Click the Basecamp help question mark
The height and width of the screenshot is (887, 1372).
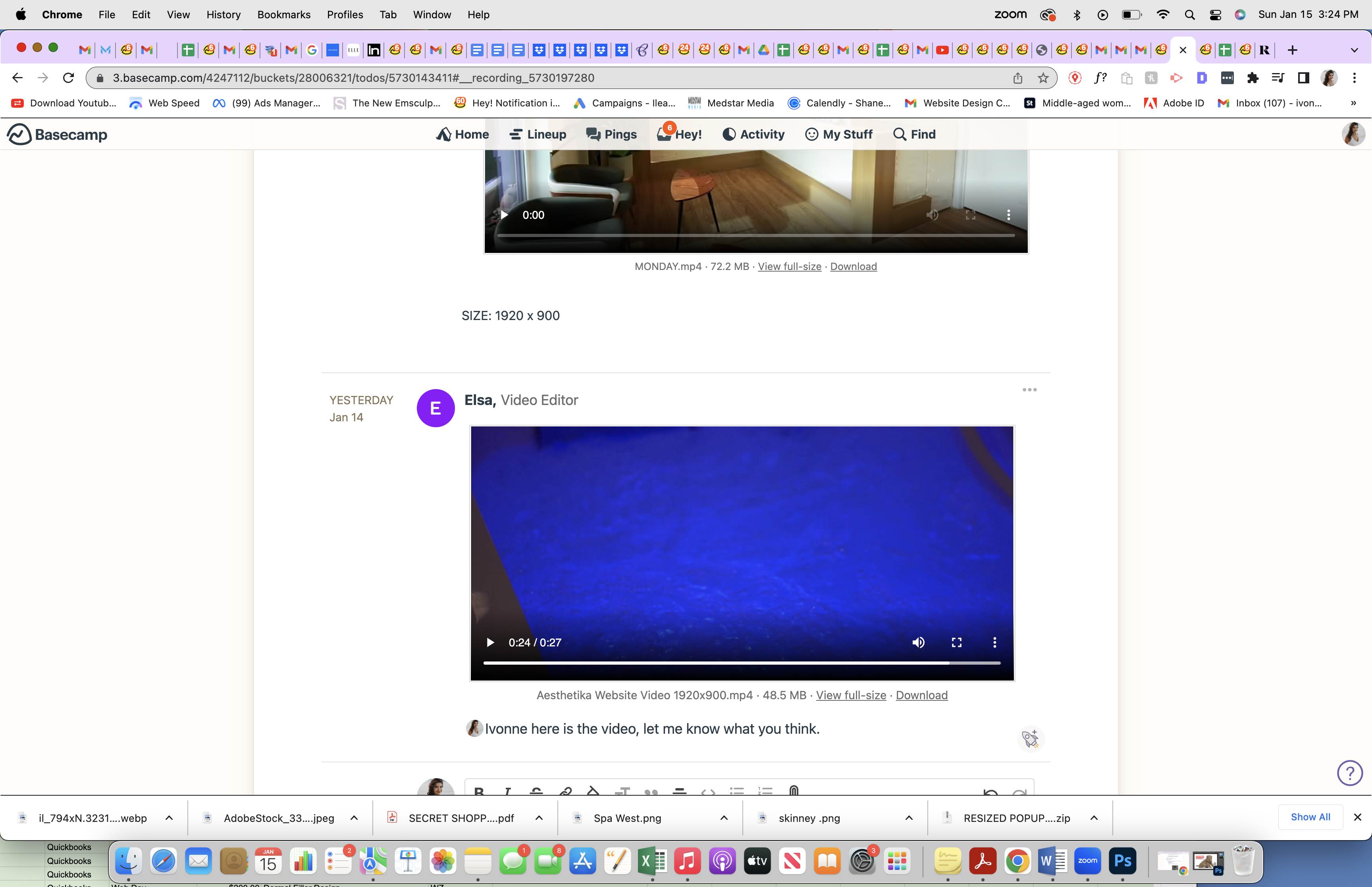coord(1349,773)
